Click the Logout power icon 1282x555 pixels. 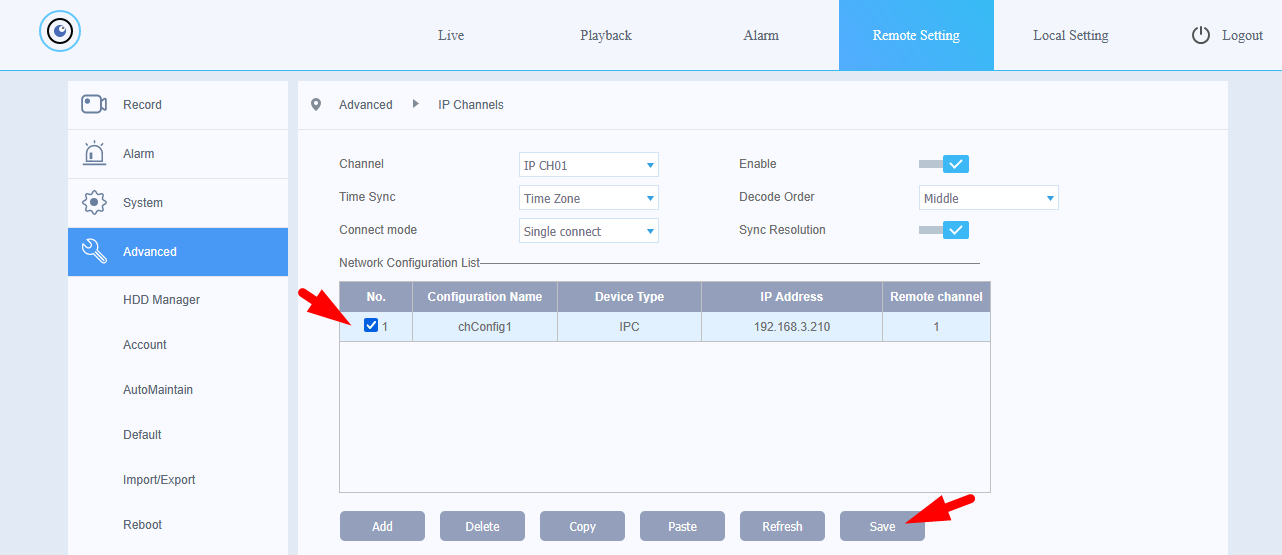click(1201, 35)
